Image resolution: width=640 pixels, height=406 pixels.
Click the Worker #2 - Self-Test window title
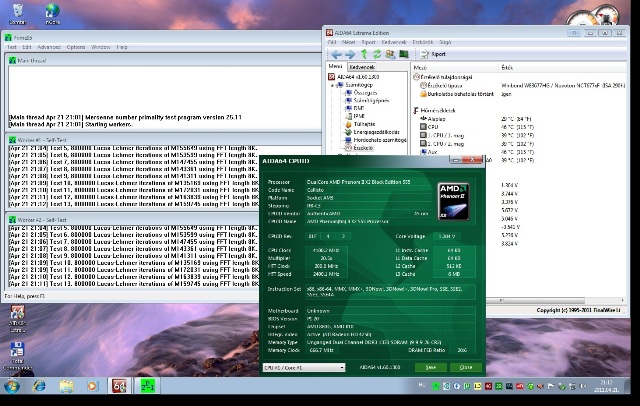[42, 220]
